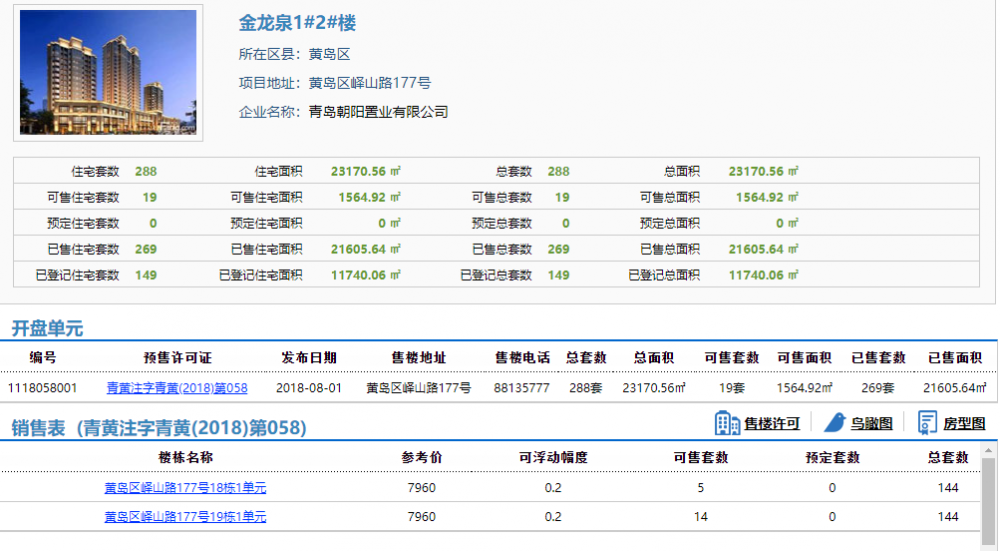This screenshot has height=551, width=1000.
Task: Click the 住宅套数 label in summary table
Action: click(95, 172)
